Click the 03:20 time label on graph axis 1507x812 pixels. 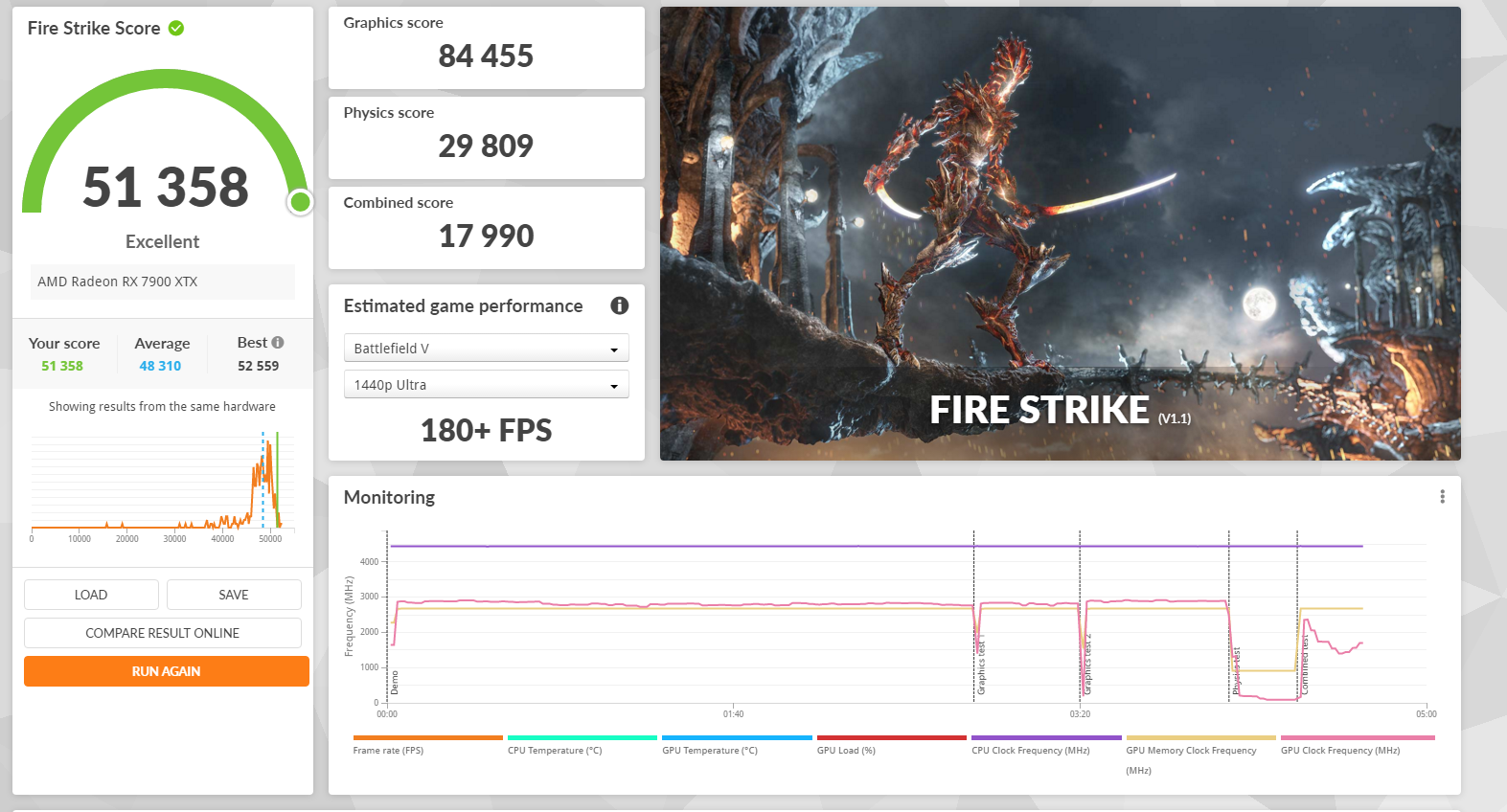(1080, 713)
